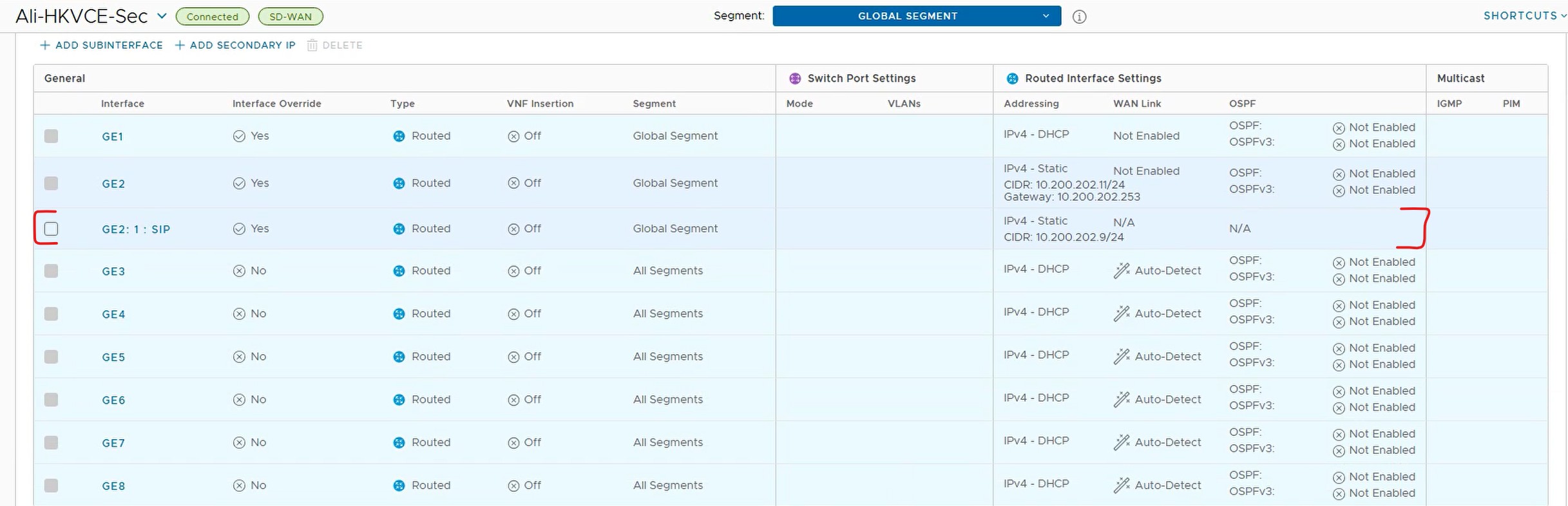
Task: Click the Routed type icon for GE2
Action: coord(399,183)
